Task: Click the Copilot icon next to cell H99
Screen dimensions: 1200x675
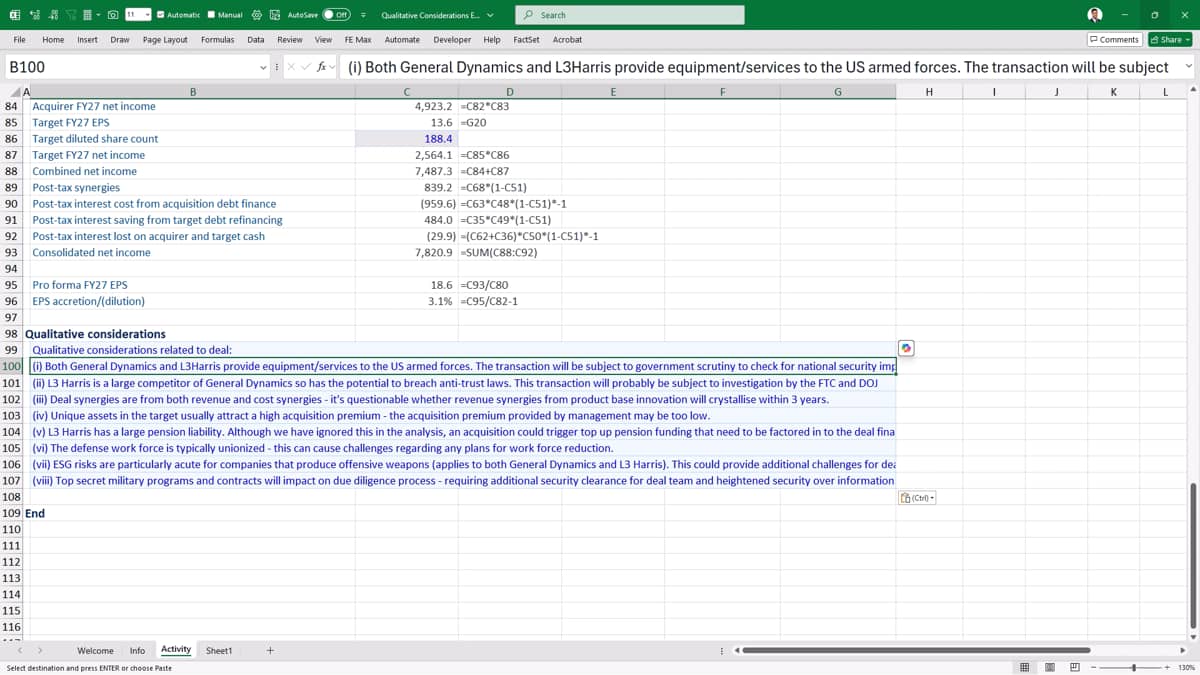Action: 906,348
